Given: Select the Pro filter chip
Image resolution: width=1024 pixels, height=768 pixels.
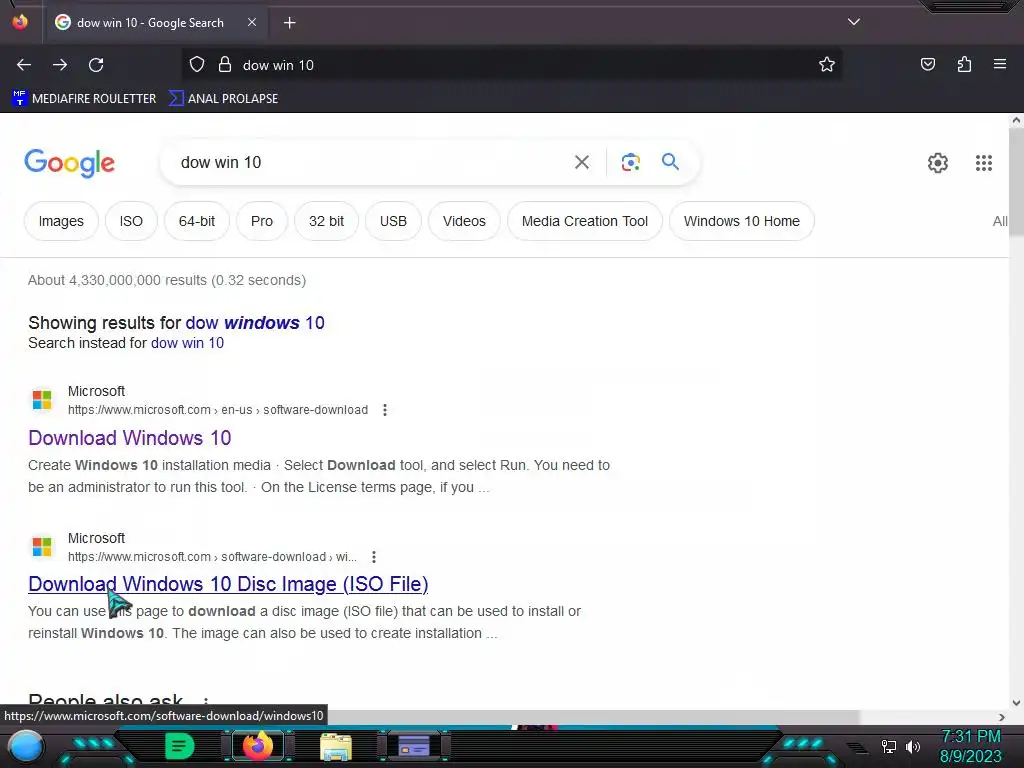Looking at the screenshot, I should 262,221.
